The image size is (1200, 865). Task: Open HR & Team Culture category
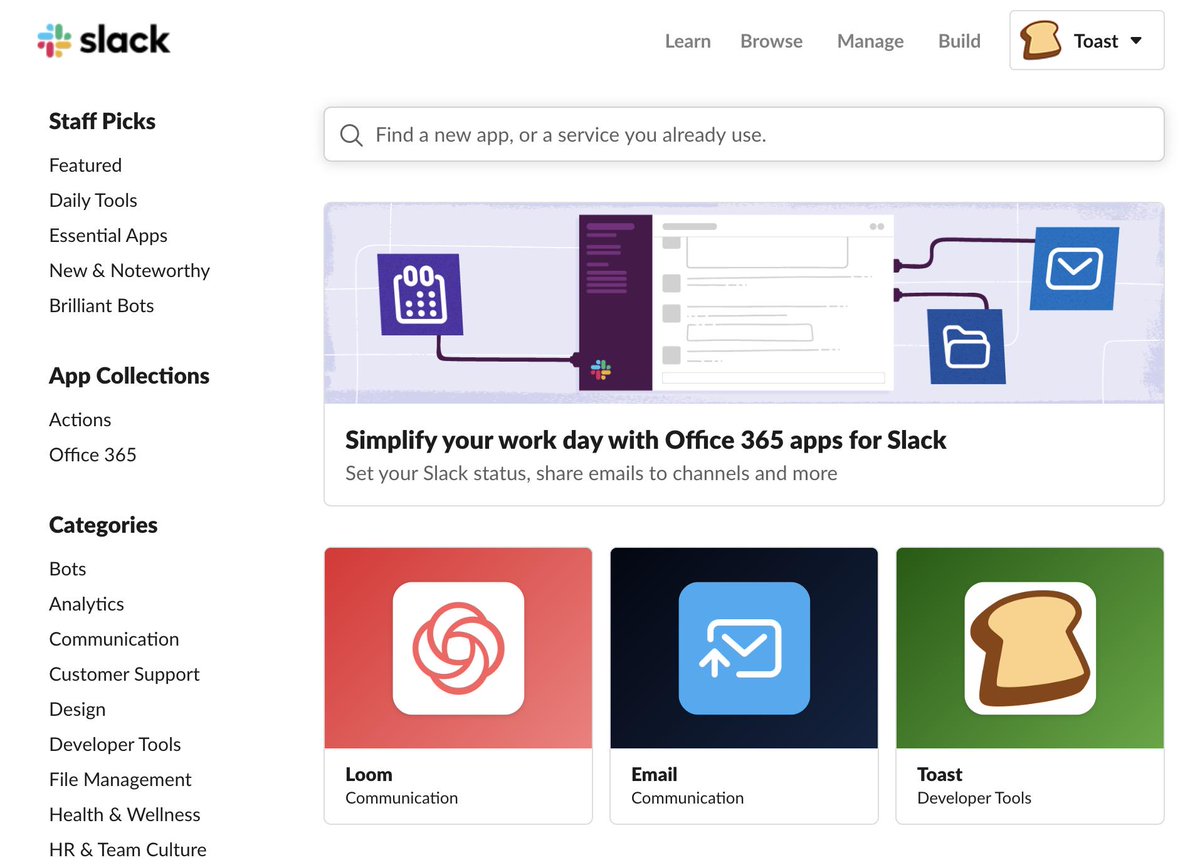tap(127, 849)
